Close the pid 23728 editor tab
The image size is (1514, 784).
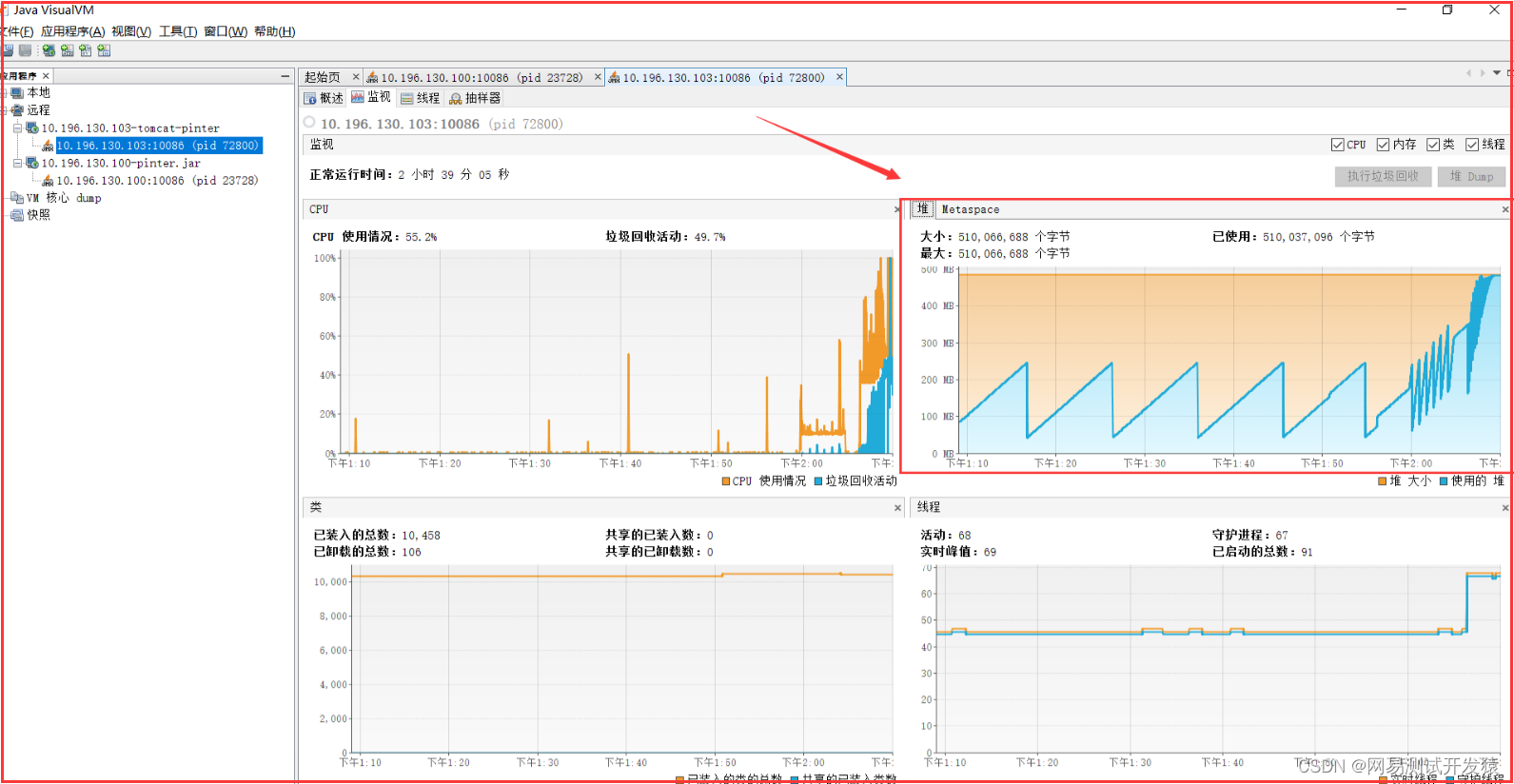tap(598, 77)
